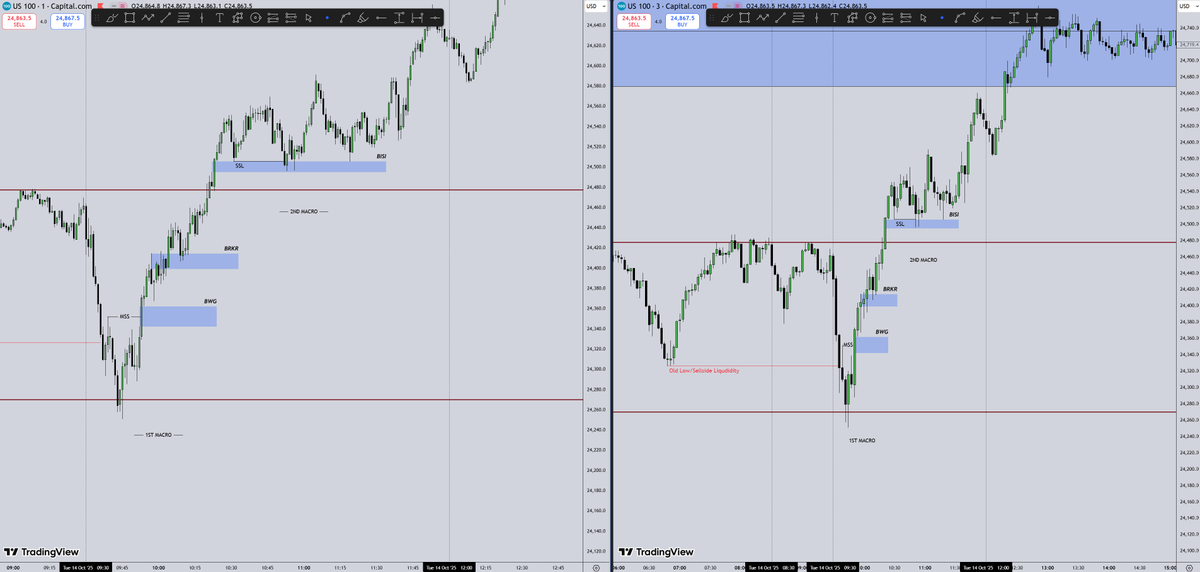
Task: Click the 12:00 date marker on left time axis
Action: pos(450,567)
